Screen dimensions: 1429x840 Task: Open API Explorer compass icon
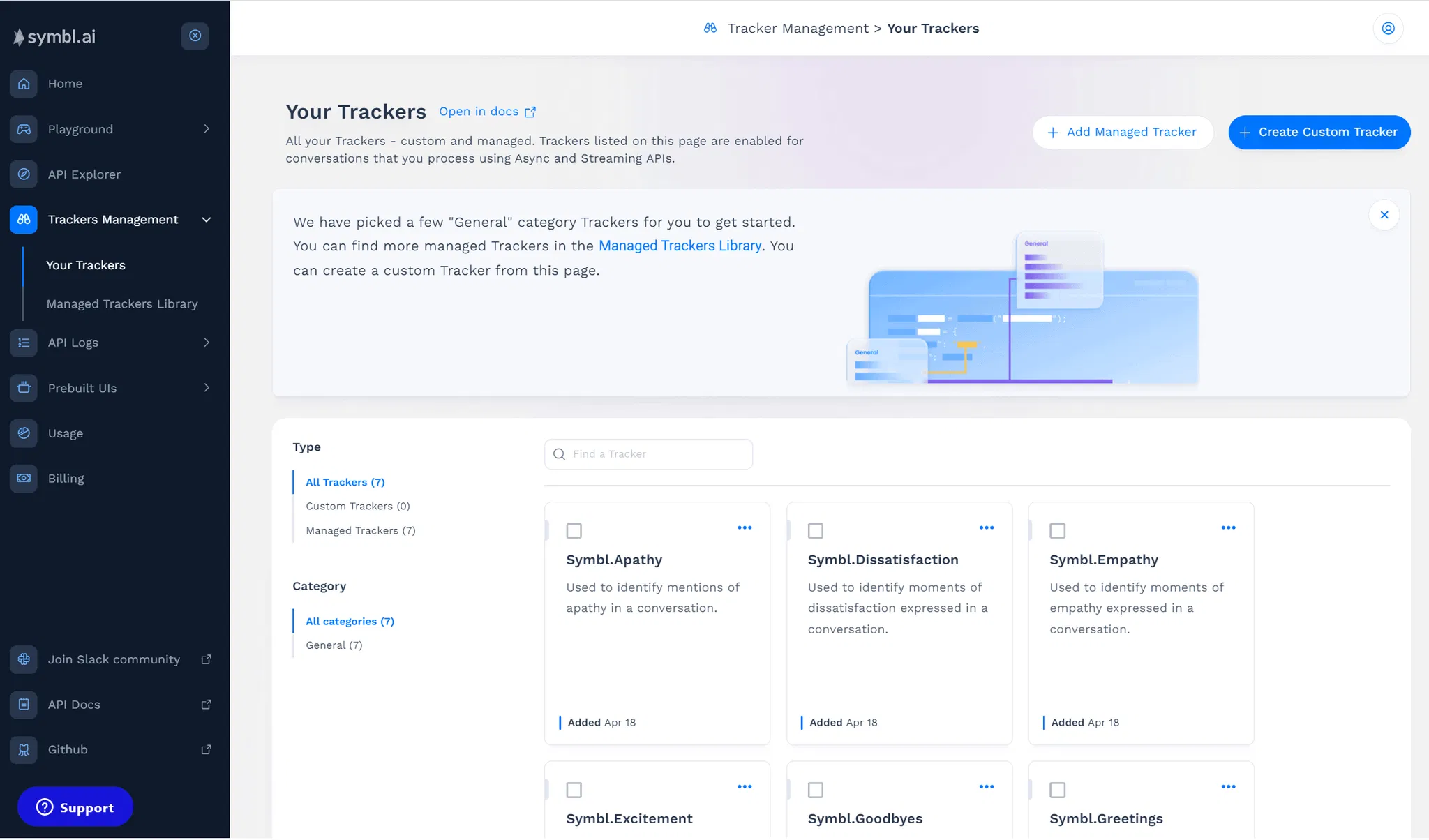point(24,174)
